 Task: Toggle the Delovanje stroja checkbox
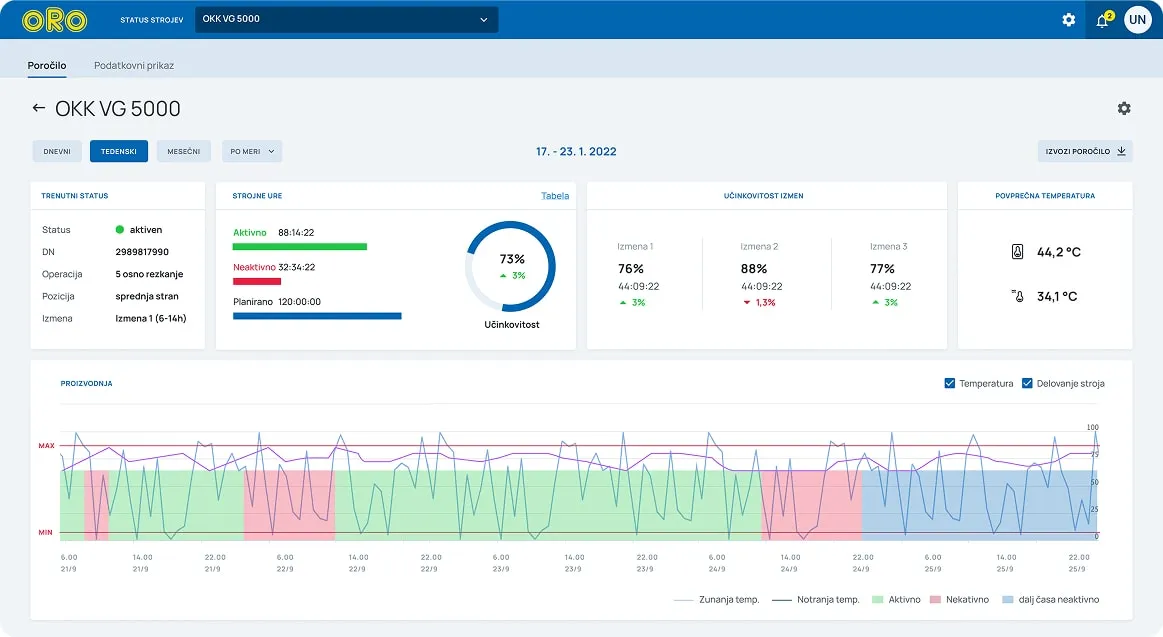tap(1027, 383)
